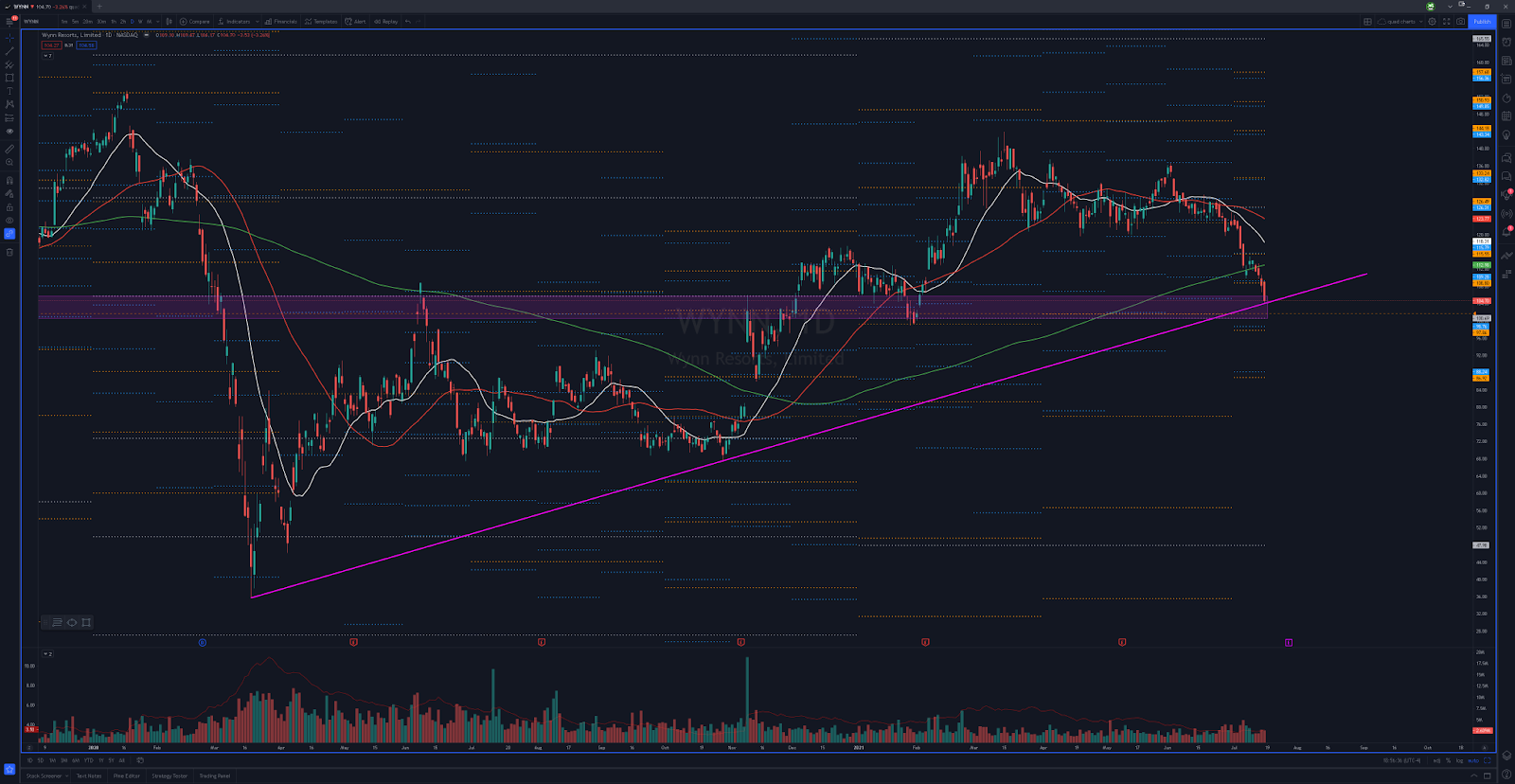Set date range to YTD
Screen dimensions: 1515x784
88,760
